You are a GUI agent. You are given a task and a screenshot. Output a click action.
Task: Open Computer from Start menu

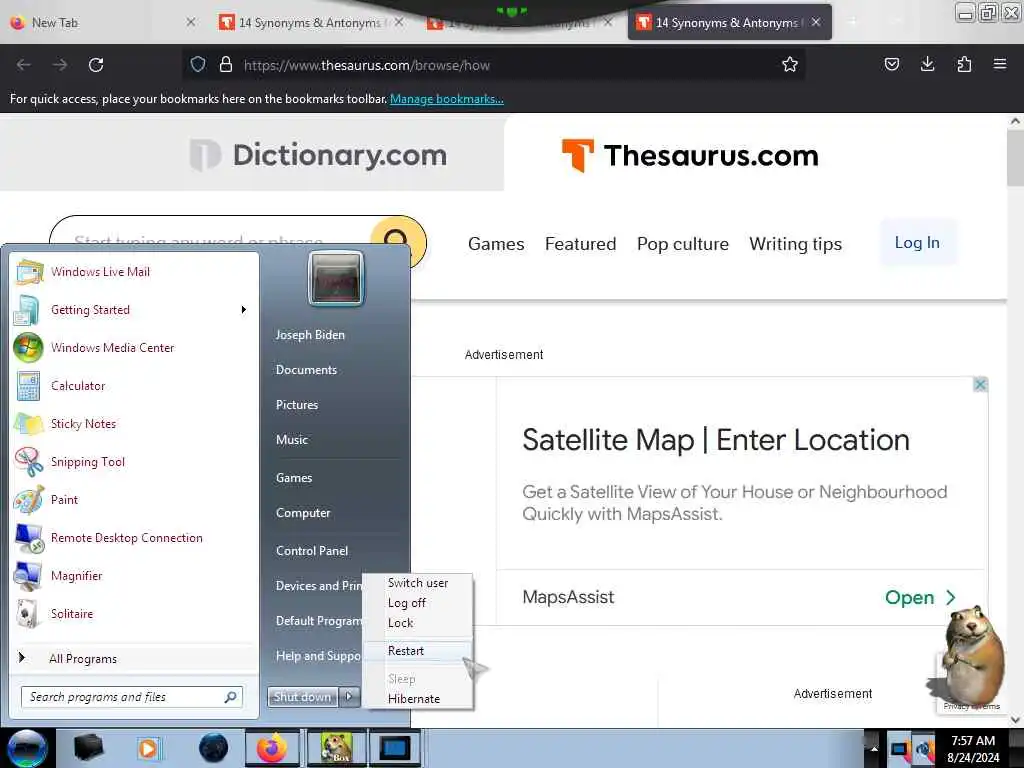point(303,513)
